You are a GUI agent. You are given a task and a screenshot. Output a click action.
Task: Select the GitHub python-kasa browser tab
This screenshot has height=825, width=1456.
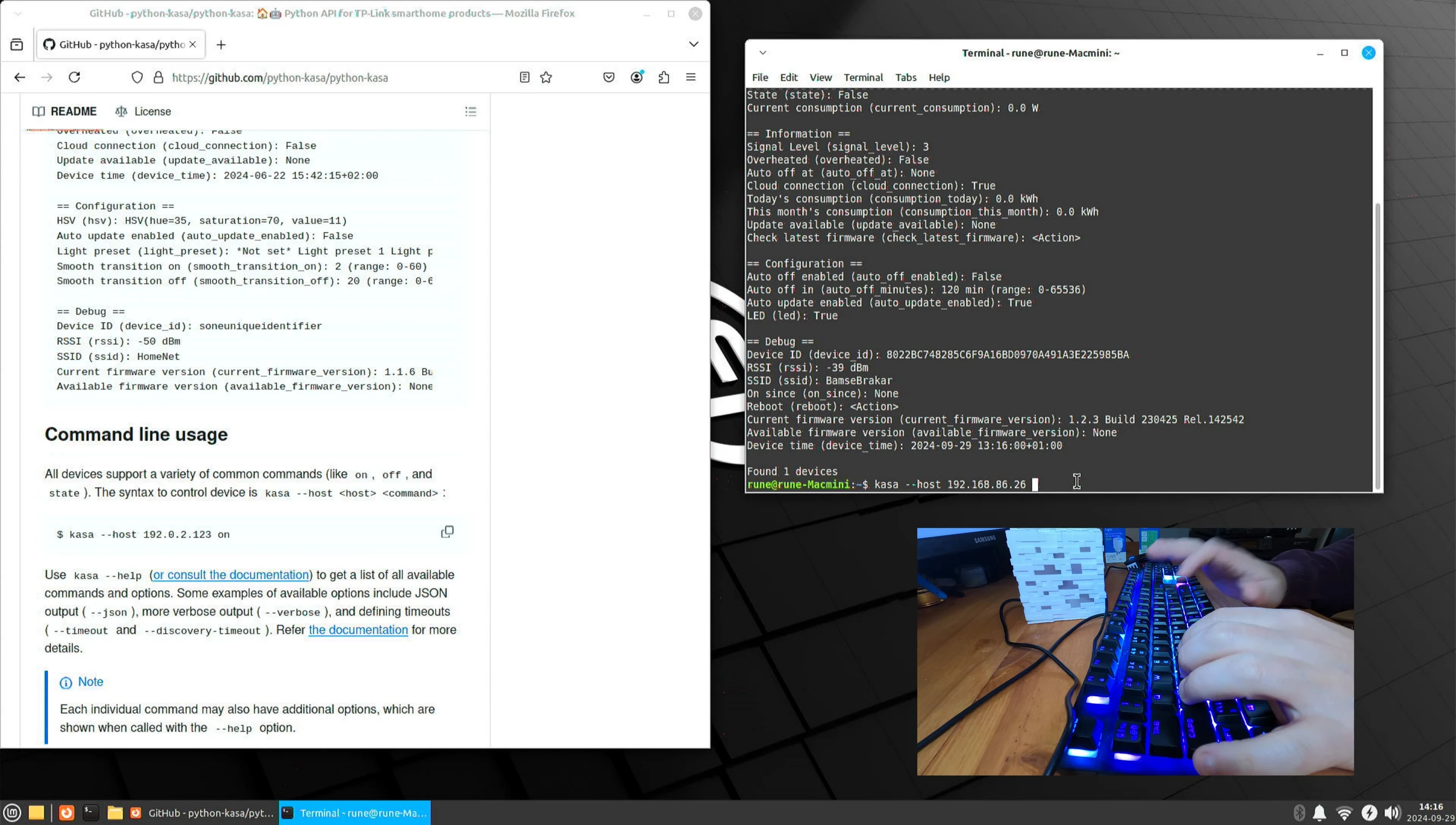pos(121,44)
